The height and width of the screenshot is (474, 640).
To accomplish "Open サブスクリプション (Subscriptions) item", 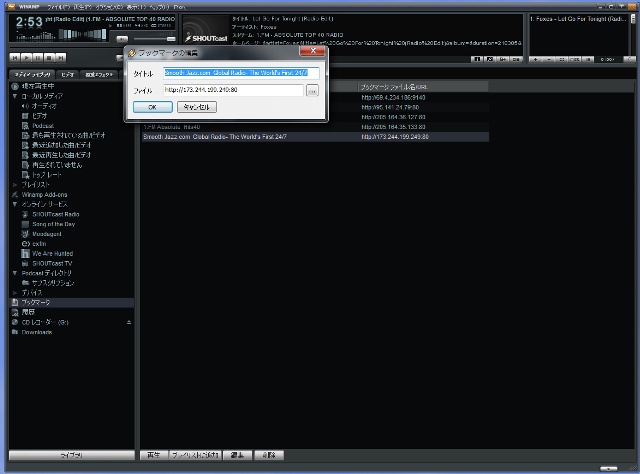I will click(53, 283).
